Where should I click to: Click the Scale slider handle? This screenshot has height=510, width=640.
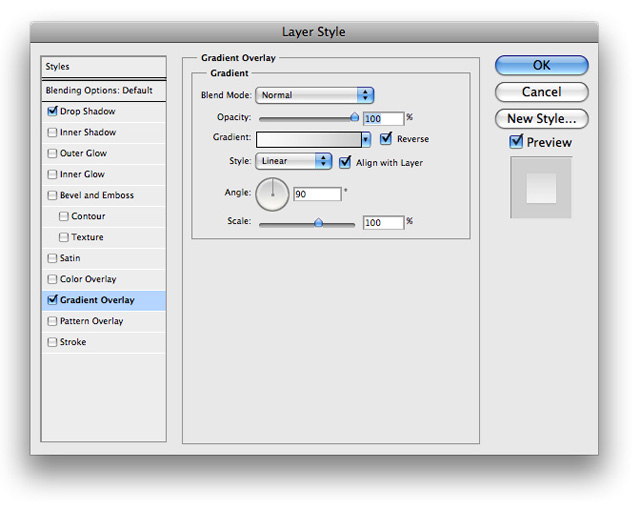pyautogui.click(x=318, y=222)
